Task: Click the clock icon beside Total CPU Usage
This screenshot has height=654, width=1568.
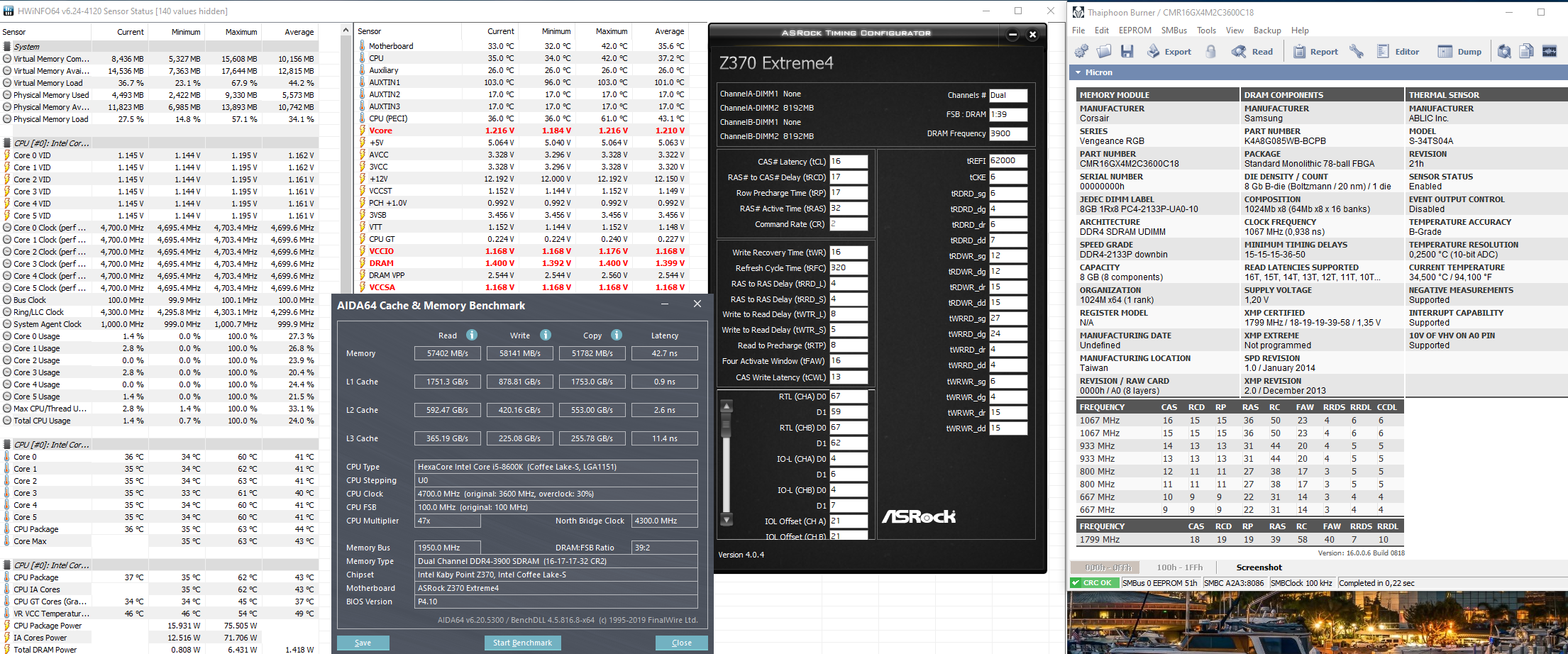Action: [7, 421]
